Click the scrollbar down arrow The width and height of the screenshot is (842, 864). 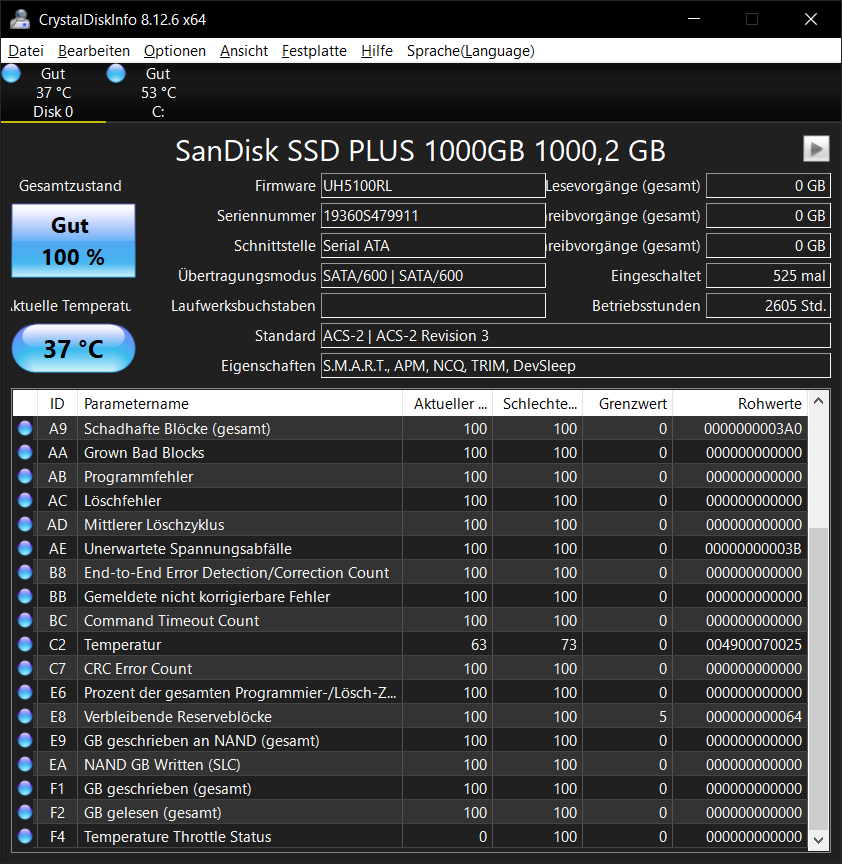coord(818,839)
